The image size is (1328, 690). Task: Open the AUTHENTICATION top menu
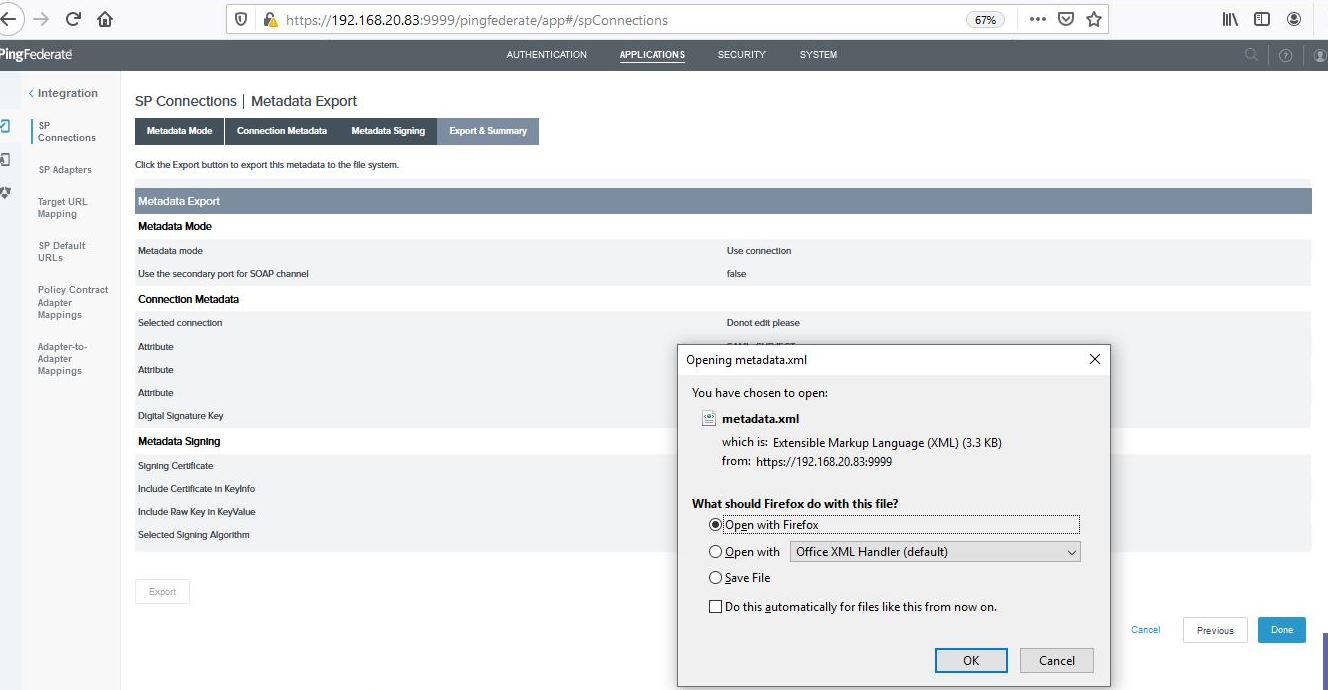[546, 55]
